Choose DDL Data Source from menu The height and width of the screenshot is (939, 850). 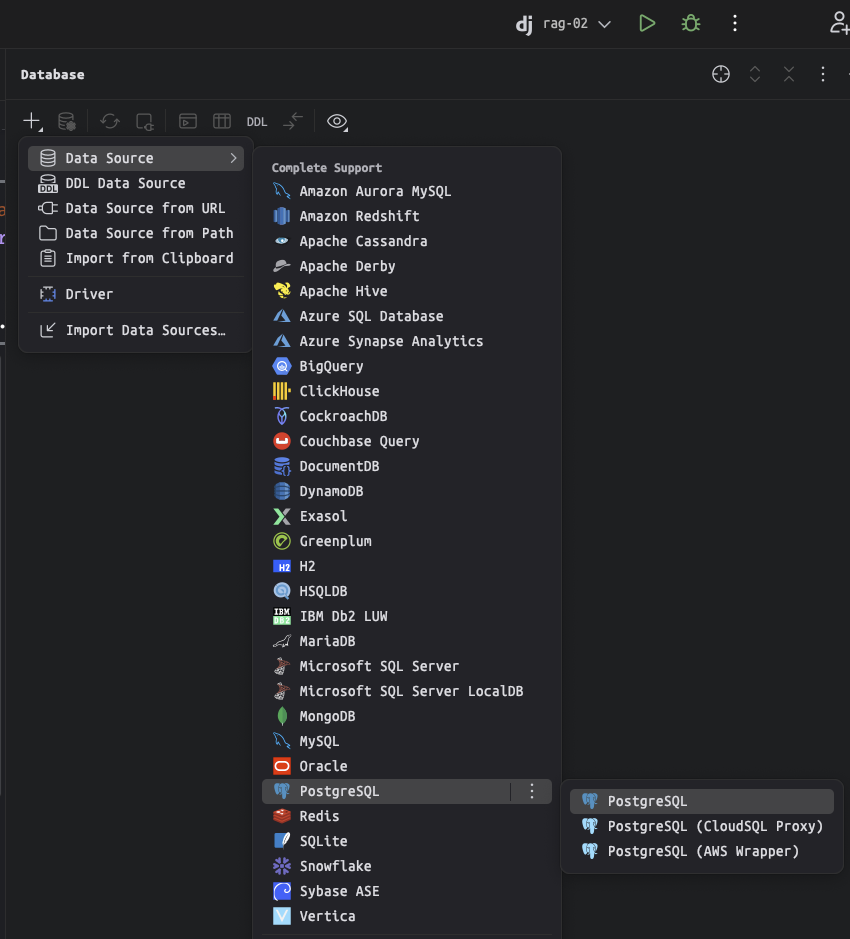coord(126,183)
